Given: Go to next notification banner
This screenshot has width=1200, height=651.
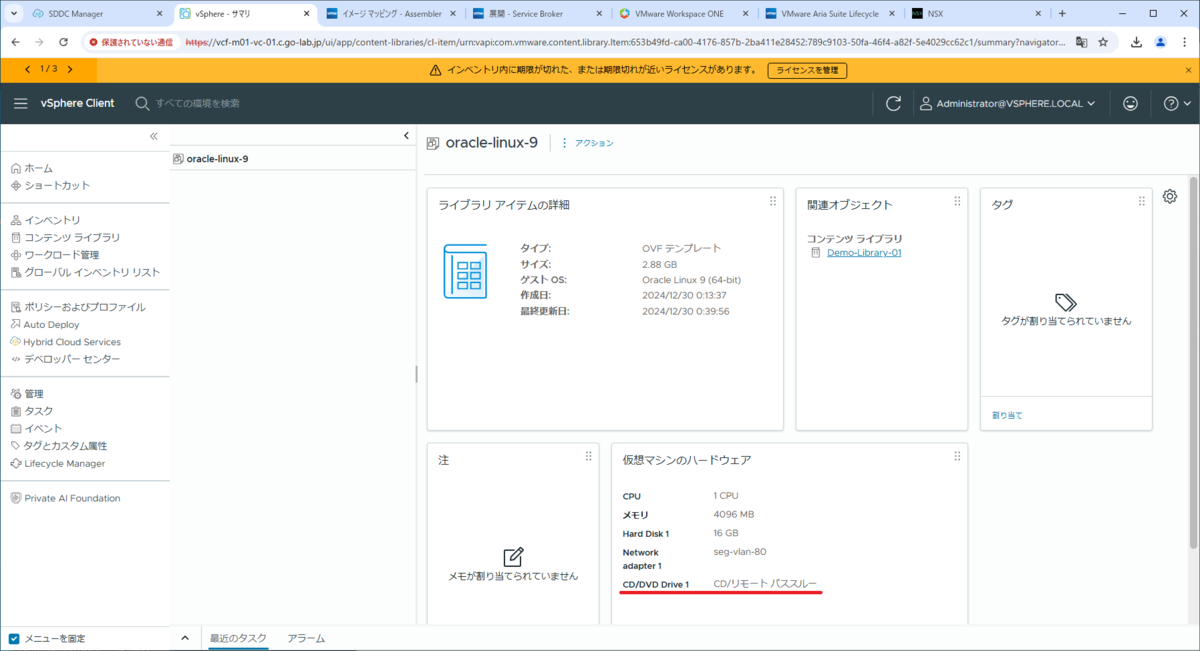Looking at the screenshot, I should [69, 69].
